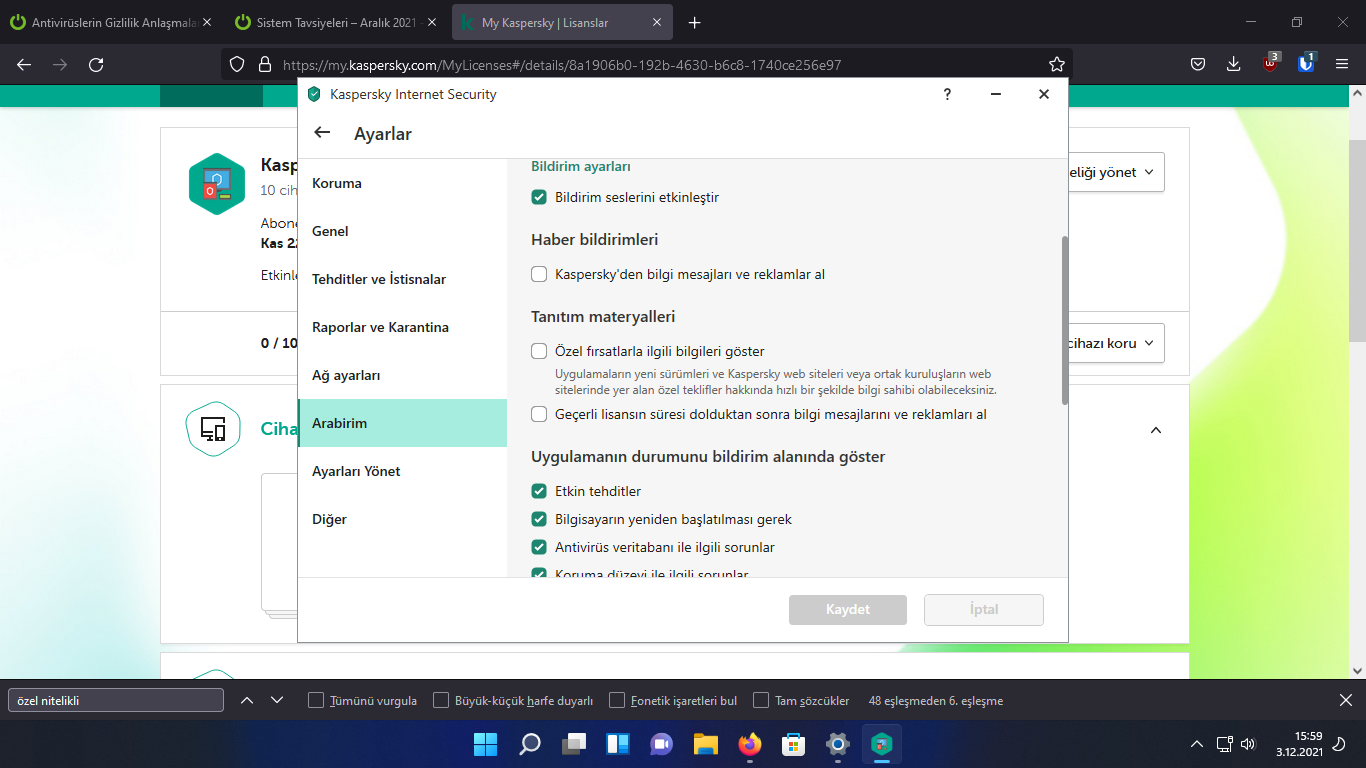Open Kaspersky help question mark
This screenshot has width=1366, height=768.
(947, 94)
